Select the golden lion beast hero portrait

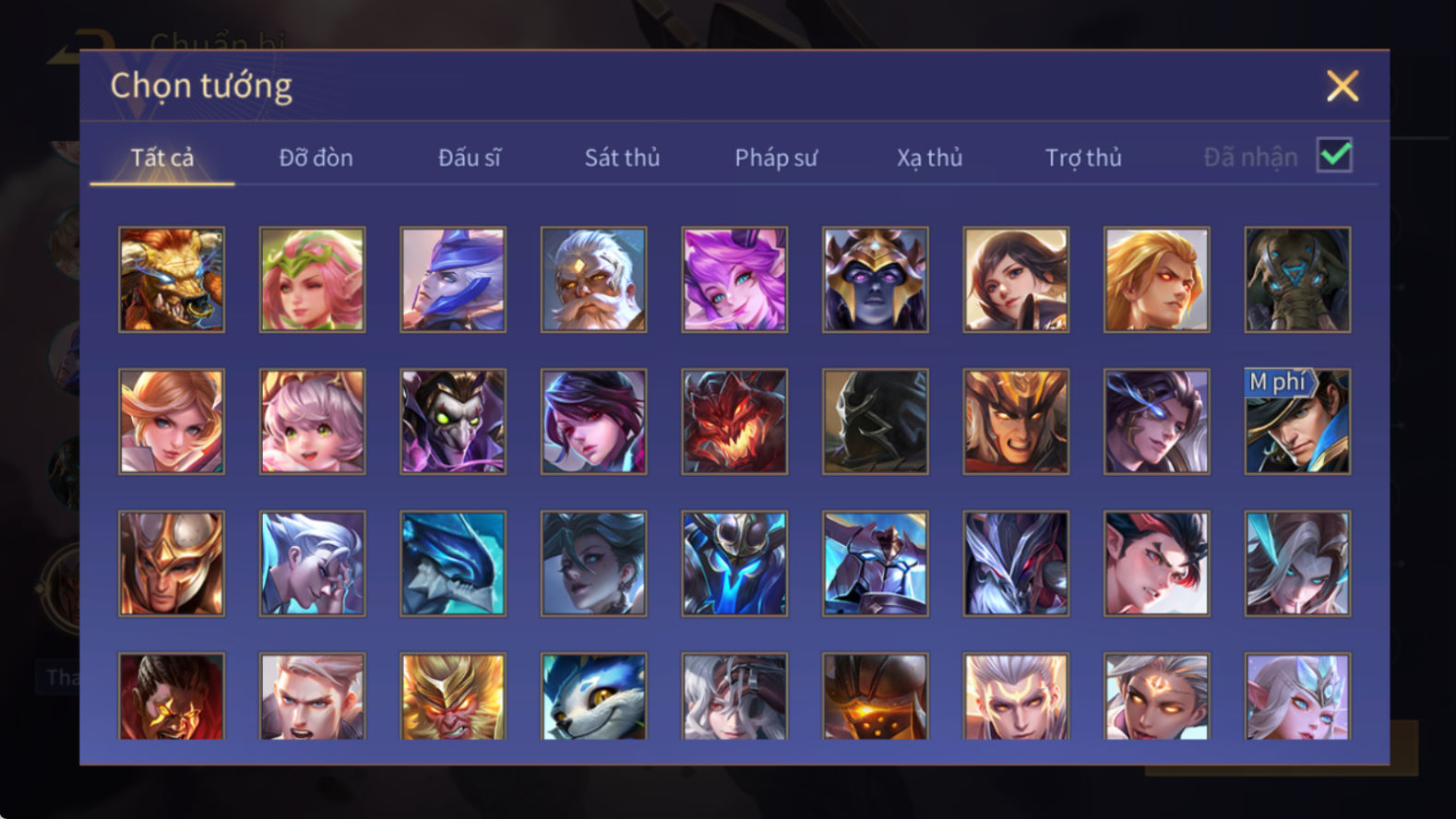pos(172,279)
